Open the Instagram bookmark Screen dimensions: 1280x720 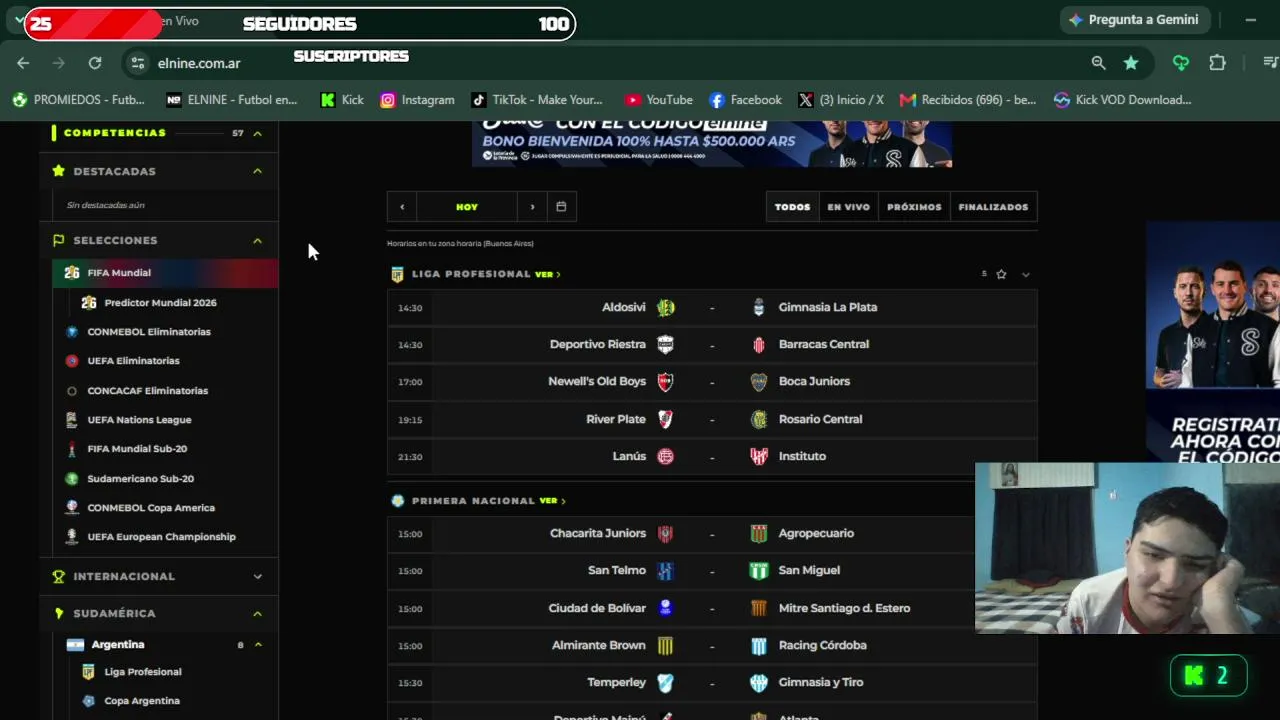pyautogui.click(x=417, y=100)
